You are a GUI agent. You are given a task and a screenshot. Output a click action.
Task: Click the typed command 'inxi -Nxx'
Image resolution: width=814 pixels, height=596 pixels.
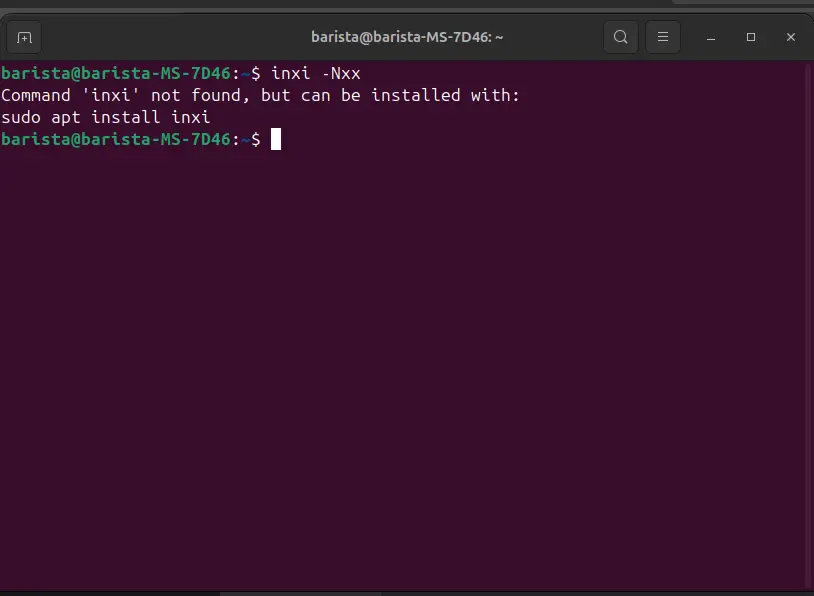point(316,74)
